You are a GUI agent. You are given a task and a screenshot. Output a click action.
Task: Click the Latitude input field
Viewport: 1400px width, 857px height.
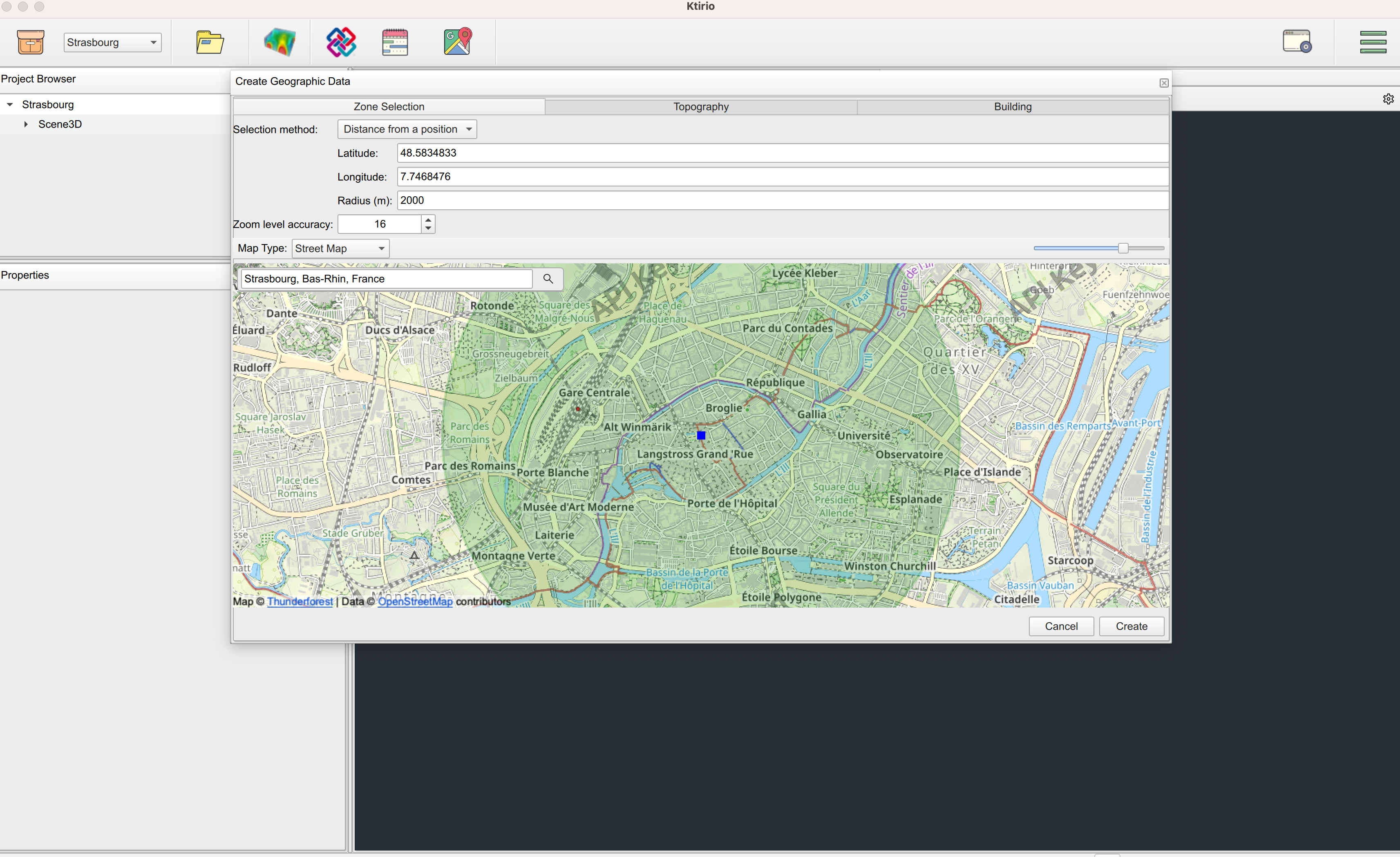783,153
